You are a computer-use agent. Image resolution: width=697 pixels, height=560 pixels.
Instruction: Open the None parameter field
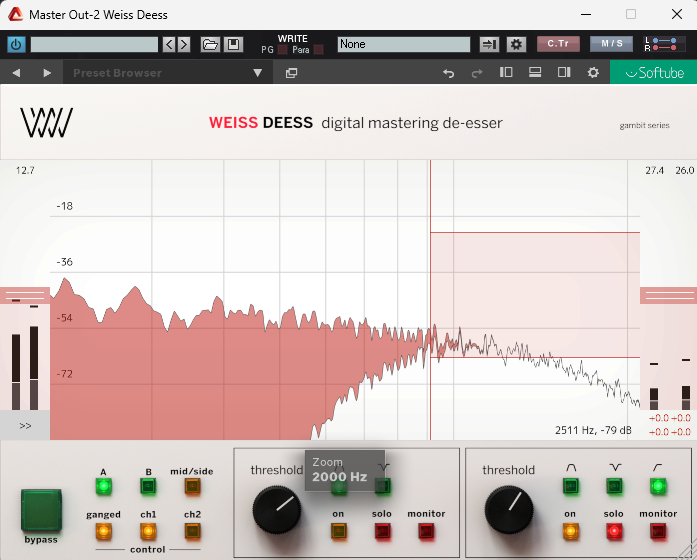[404, 44]
